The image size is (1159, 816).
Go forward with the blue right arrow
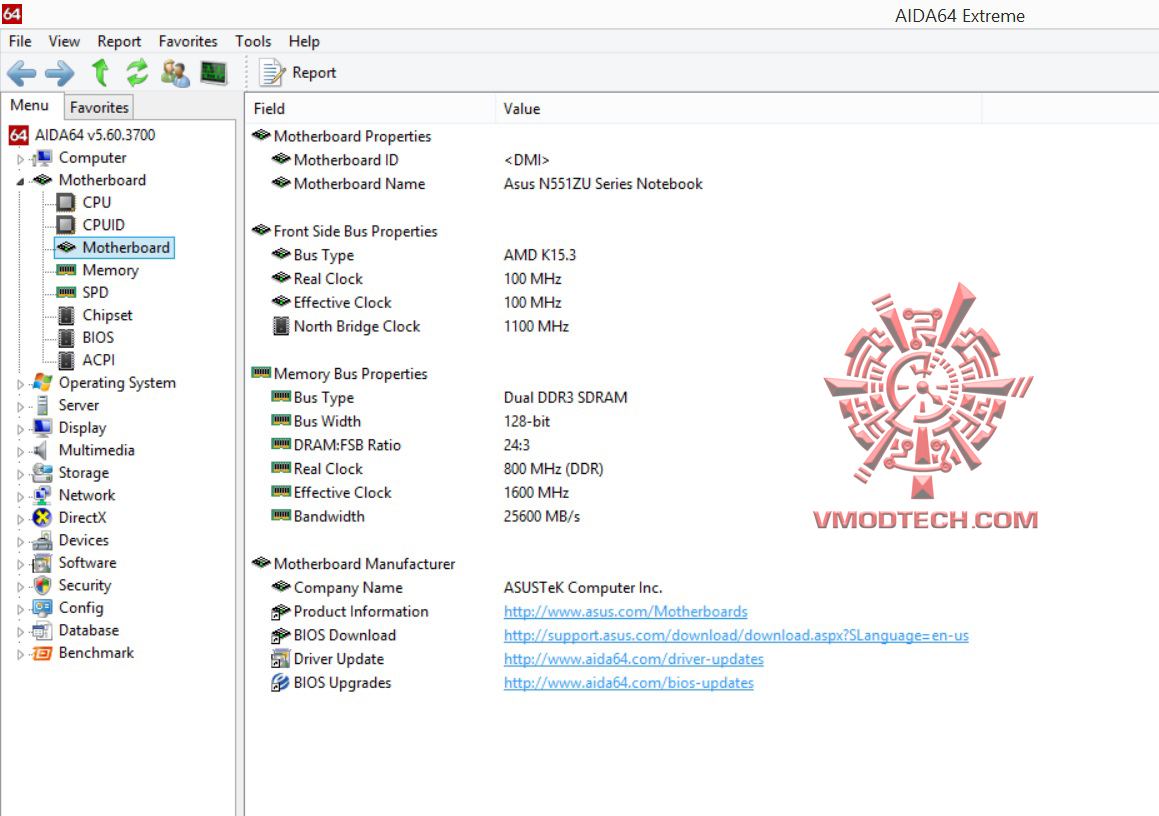click(x=60, y=72)
